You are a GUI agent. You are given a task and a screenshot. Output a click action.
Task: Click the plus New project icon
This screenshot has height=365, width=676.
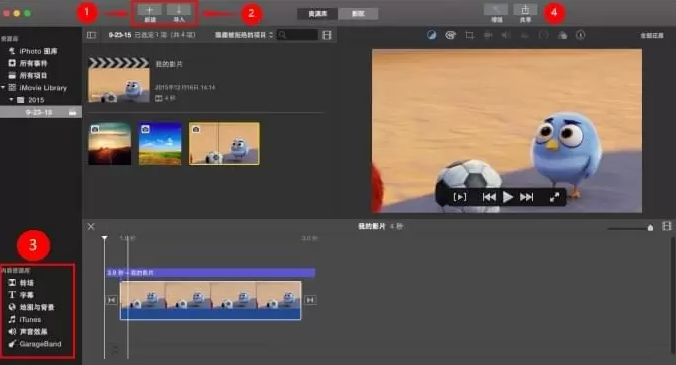(x=150, y=10)
